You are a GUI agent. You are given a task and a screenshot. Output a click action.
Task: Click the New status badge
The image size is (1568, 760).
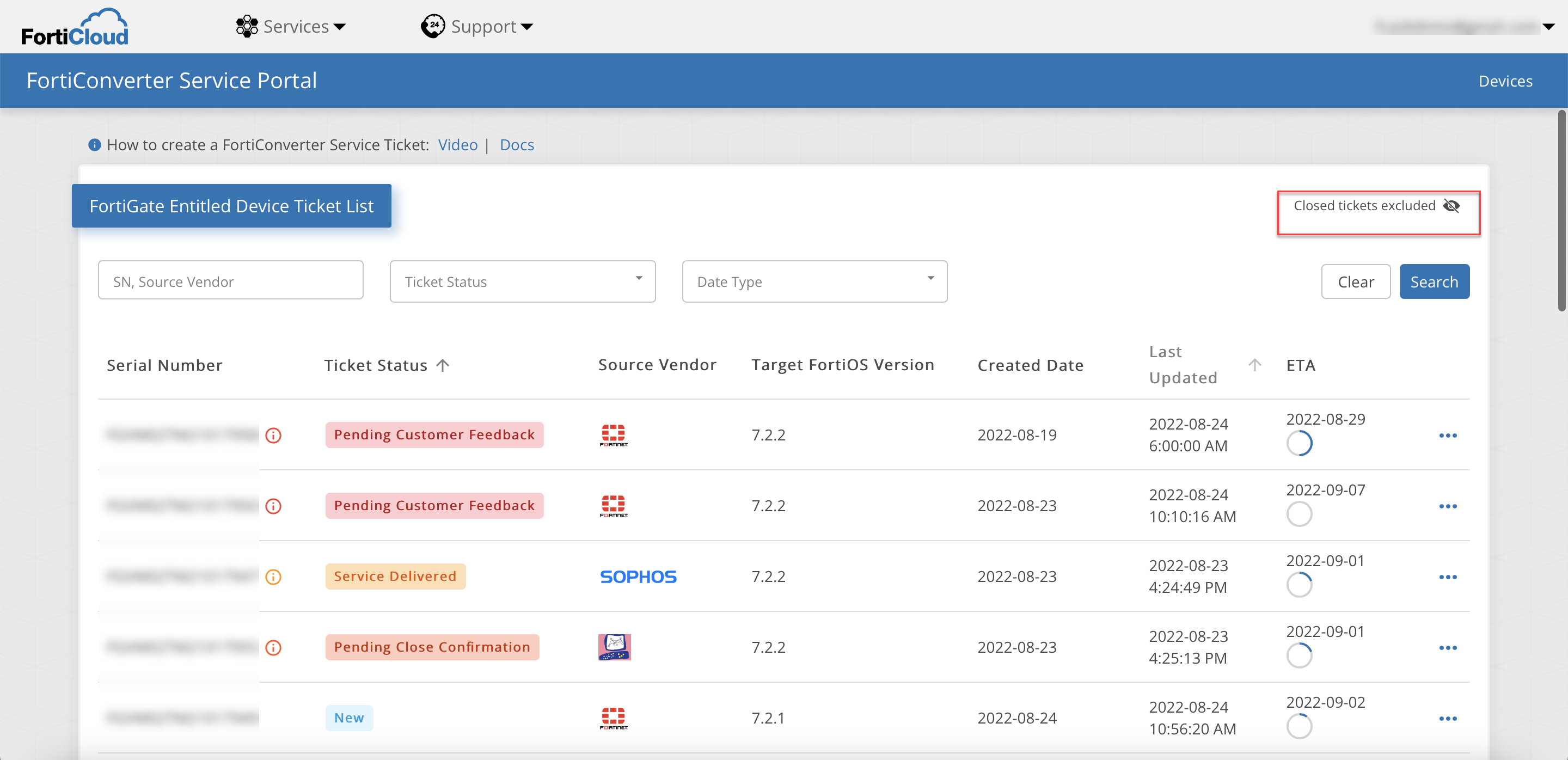(x=349, y=718)
